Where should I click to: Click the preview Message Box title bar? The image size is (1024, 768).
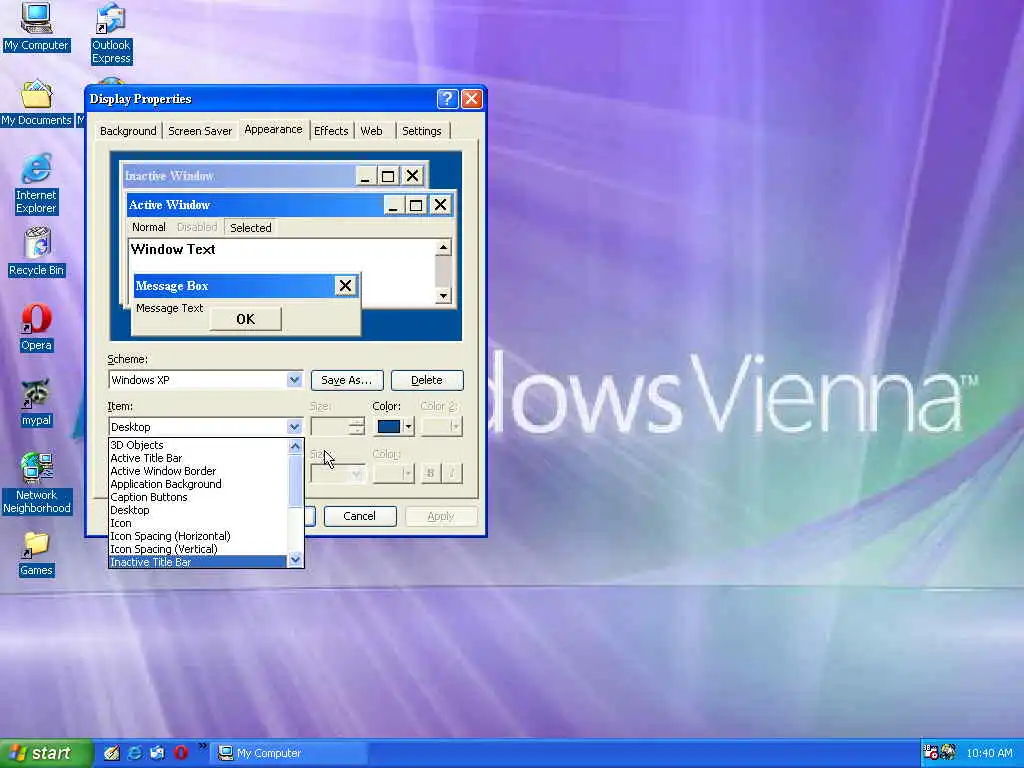(234, 285)
